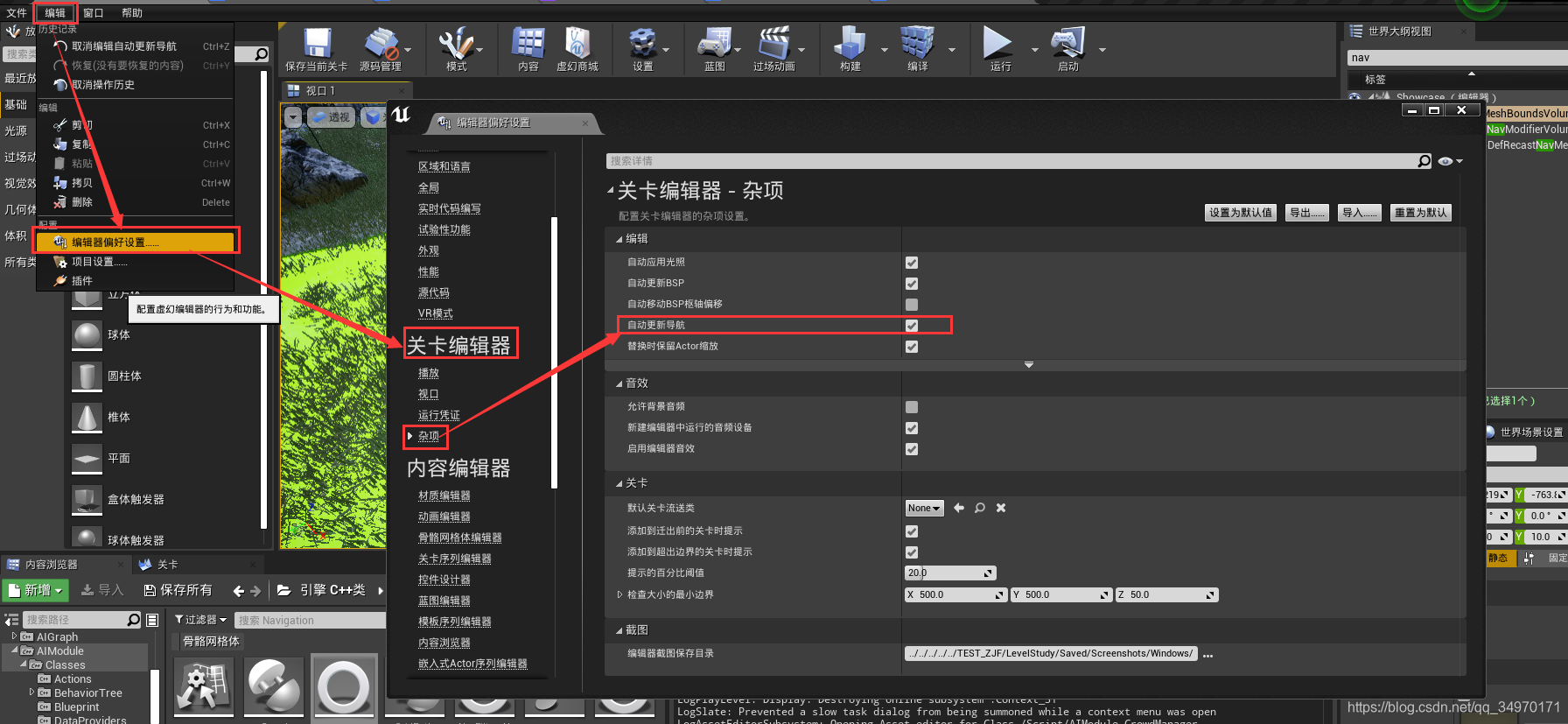This screenshot has height=724, width=1568.
Task: Click the 保存当前关卡 save icon
Action: click(317, 43)
